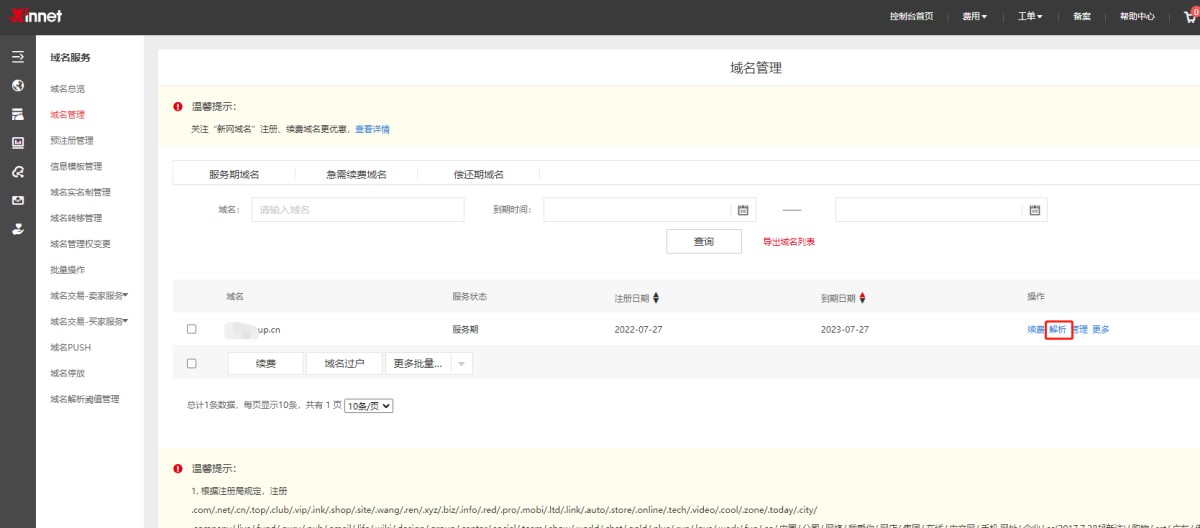Screen dimensions: 1200x528
Task: Open calendar picker for start expiry date
Action: point(743,210)
